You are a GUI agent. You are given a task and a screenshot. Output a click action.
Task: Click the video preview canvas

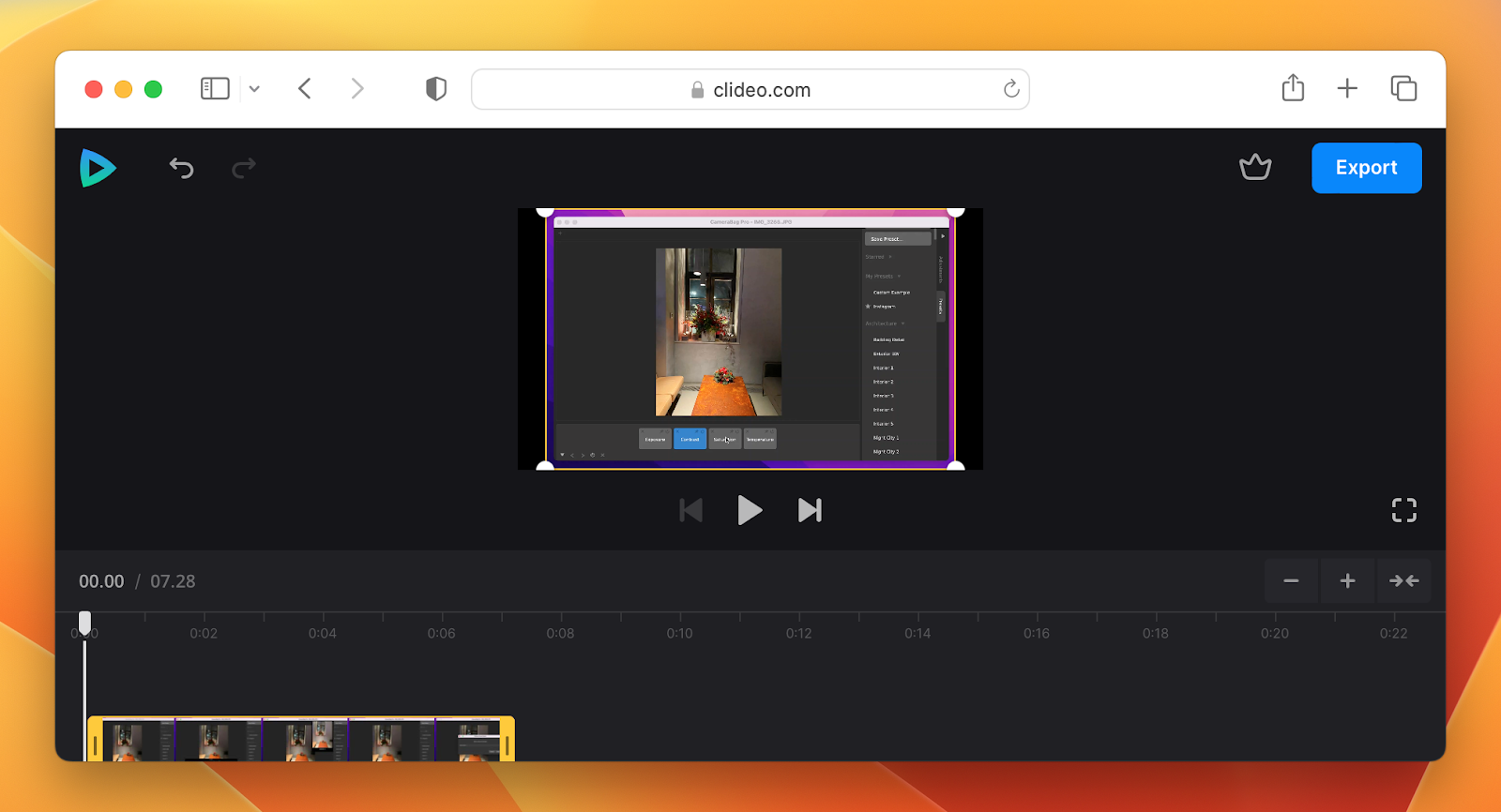750,338
